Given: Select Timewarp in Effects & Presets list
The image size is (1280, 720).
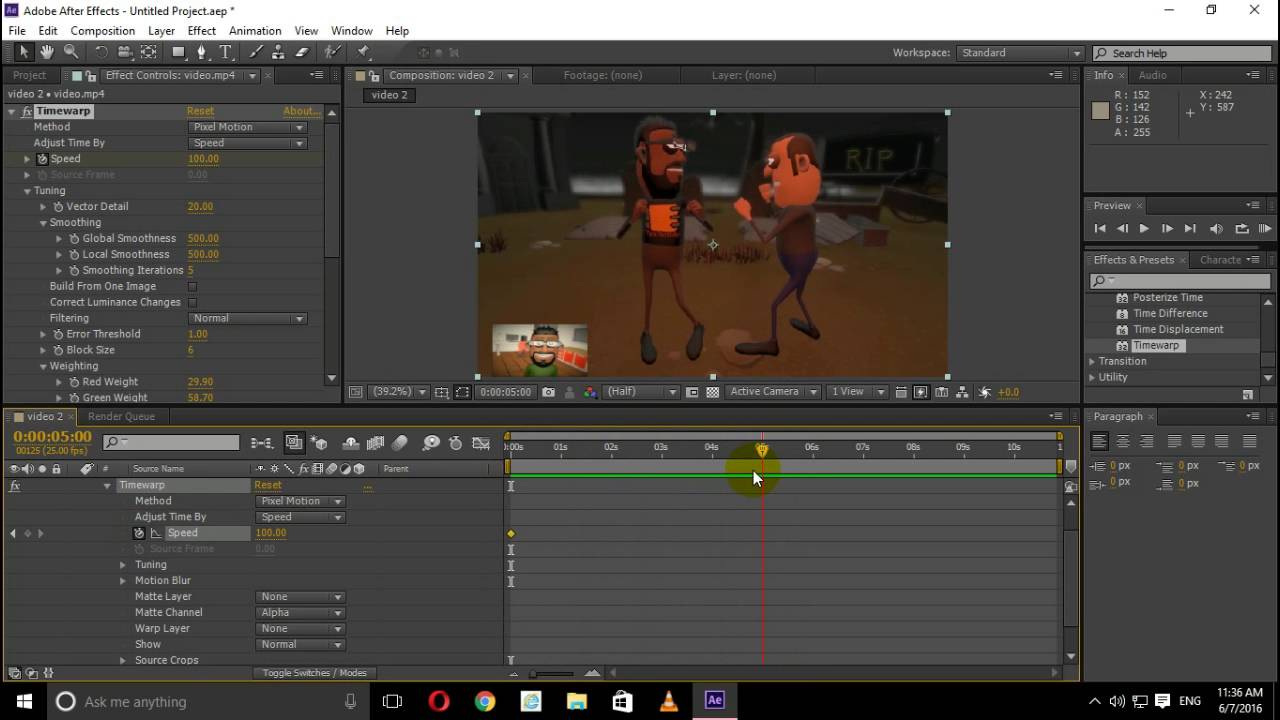Looking at the screenshot, I should pos(1156,345).
